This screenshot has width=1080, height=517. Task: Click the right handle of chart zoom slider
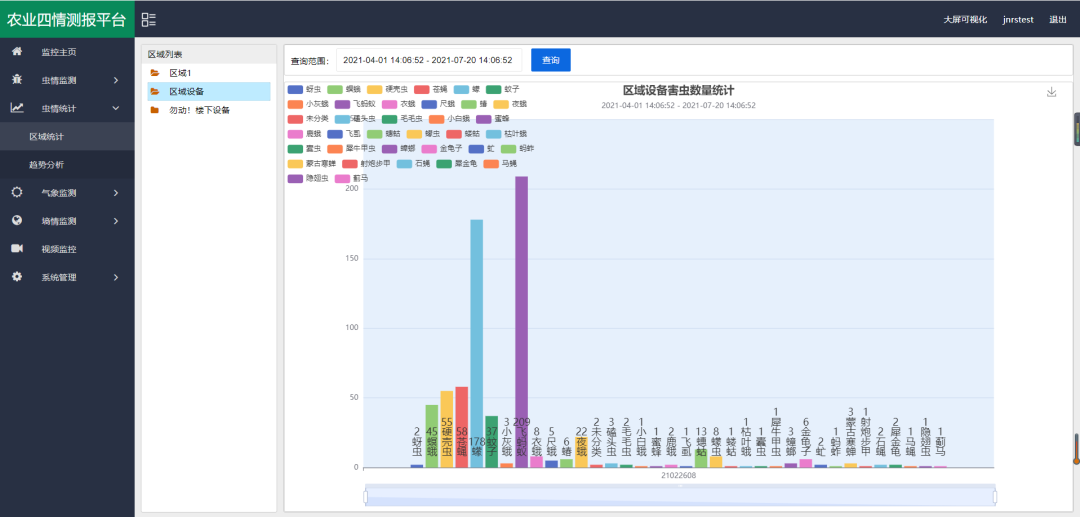(995, 497)
